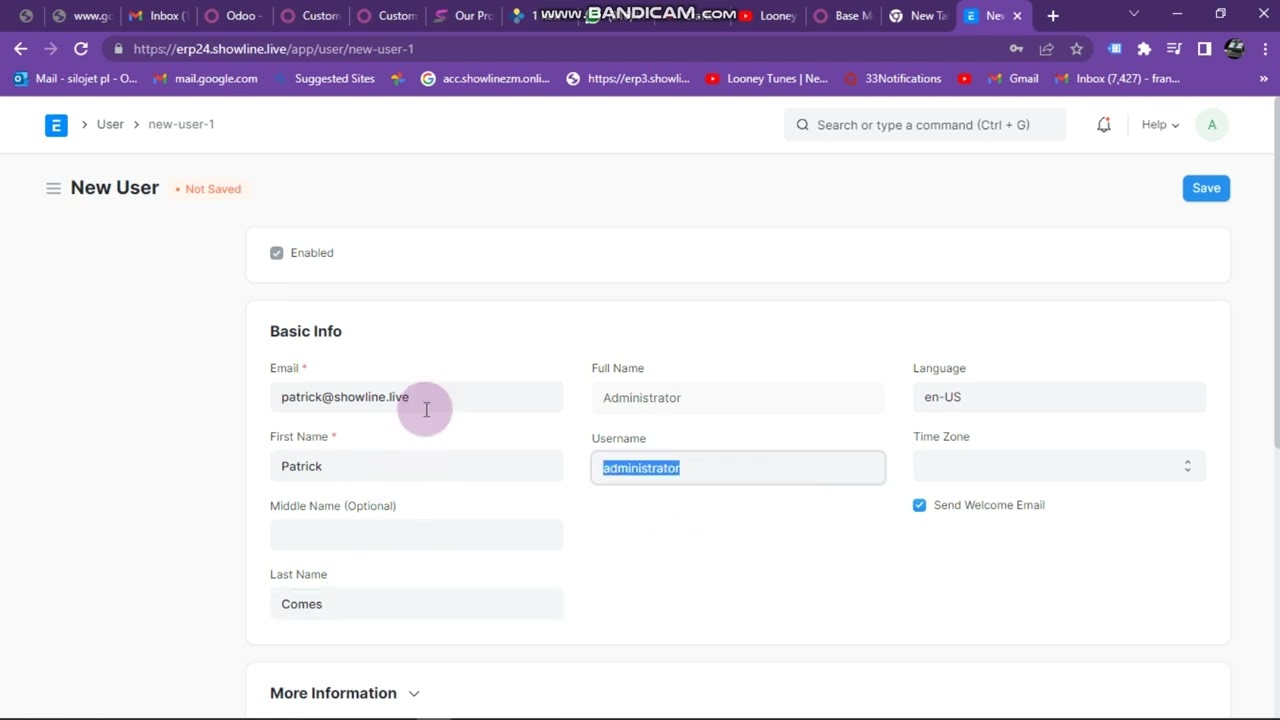Open the saved passwords key icon
1280x720 pixels.
[x=1017, y=49]
